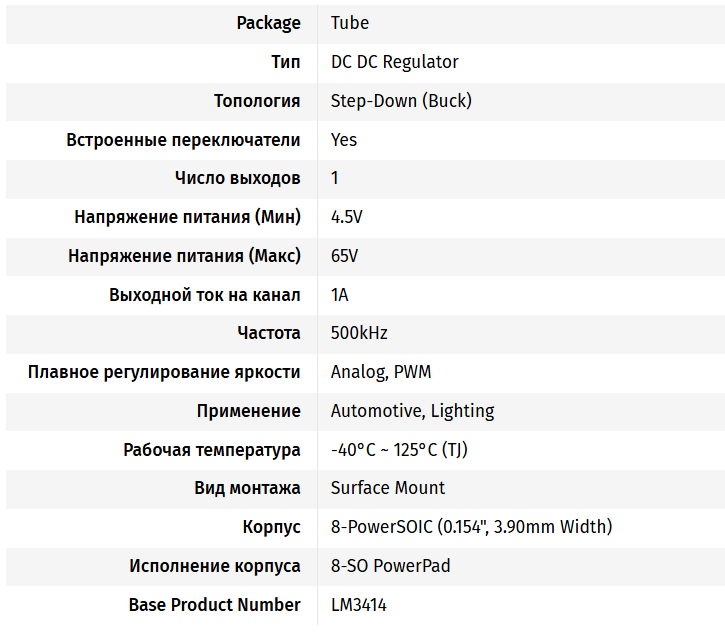This screenshot has height=635, width=725.
Task: Click the '4.5V' minimum supply voltage value
Action: 347,217
